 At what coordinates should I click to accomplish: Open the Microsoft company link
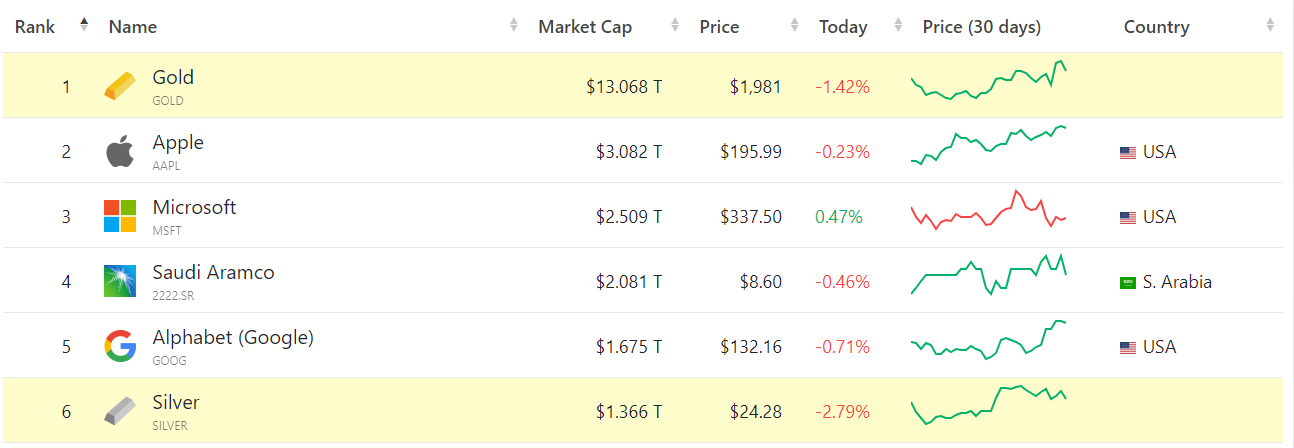point(194,208)
